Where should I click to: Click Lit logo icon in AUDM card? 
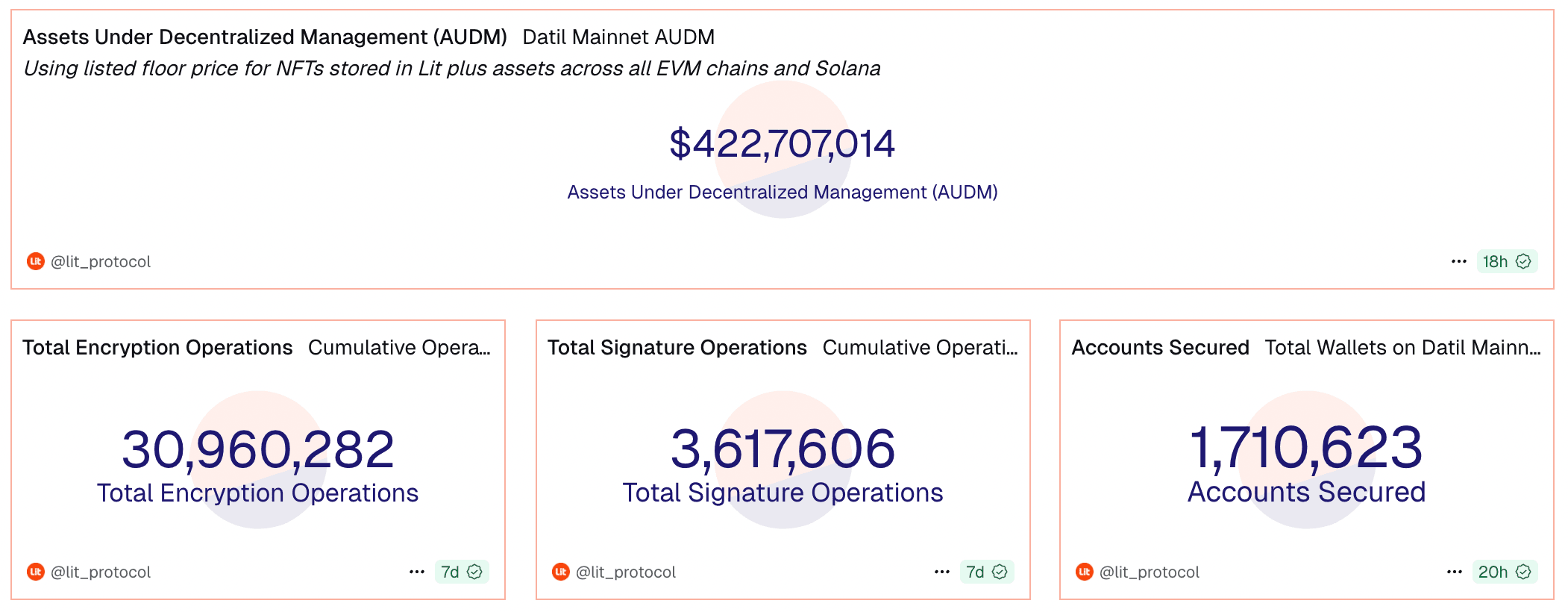pos(35,261)
